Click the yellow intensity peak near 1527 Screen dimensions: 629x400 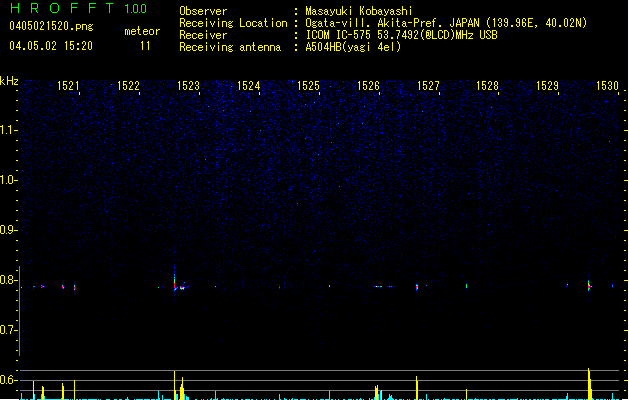point(417,388)
